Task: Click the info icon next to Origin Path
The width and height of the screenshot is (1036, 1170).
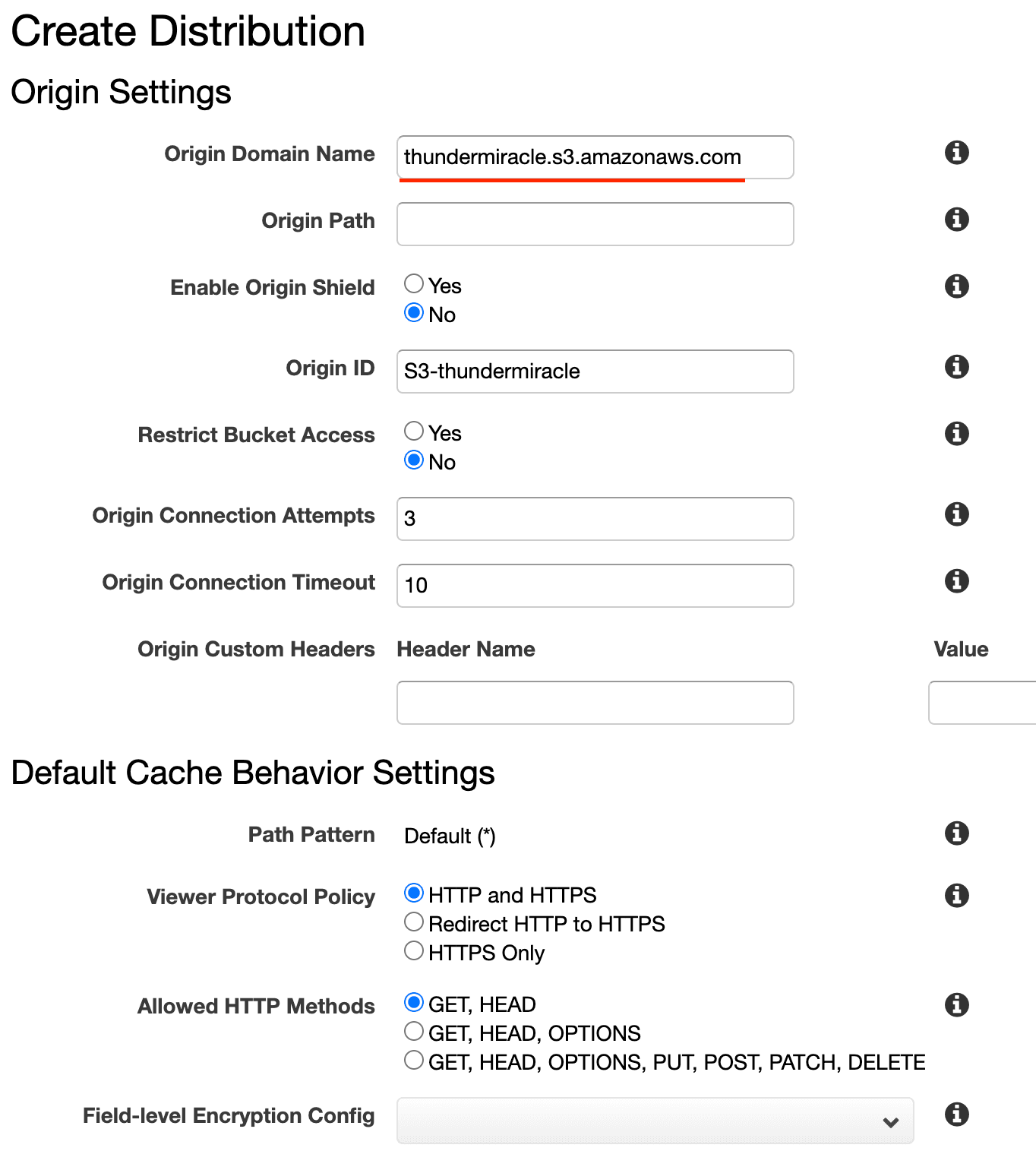Action: (956, 219)
